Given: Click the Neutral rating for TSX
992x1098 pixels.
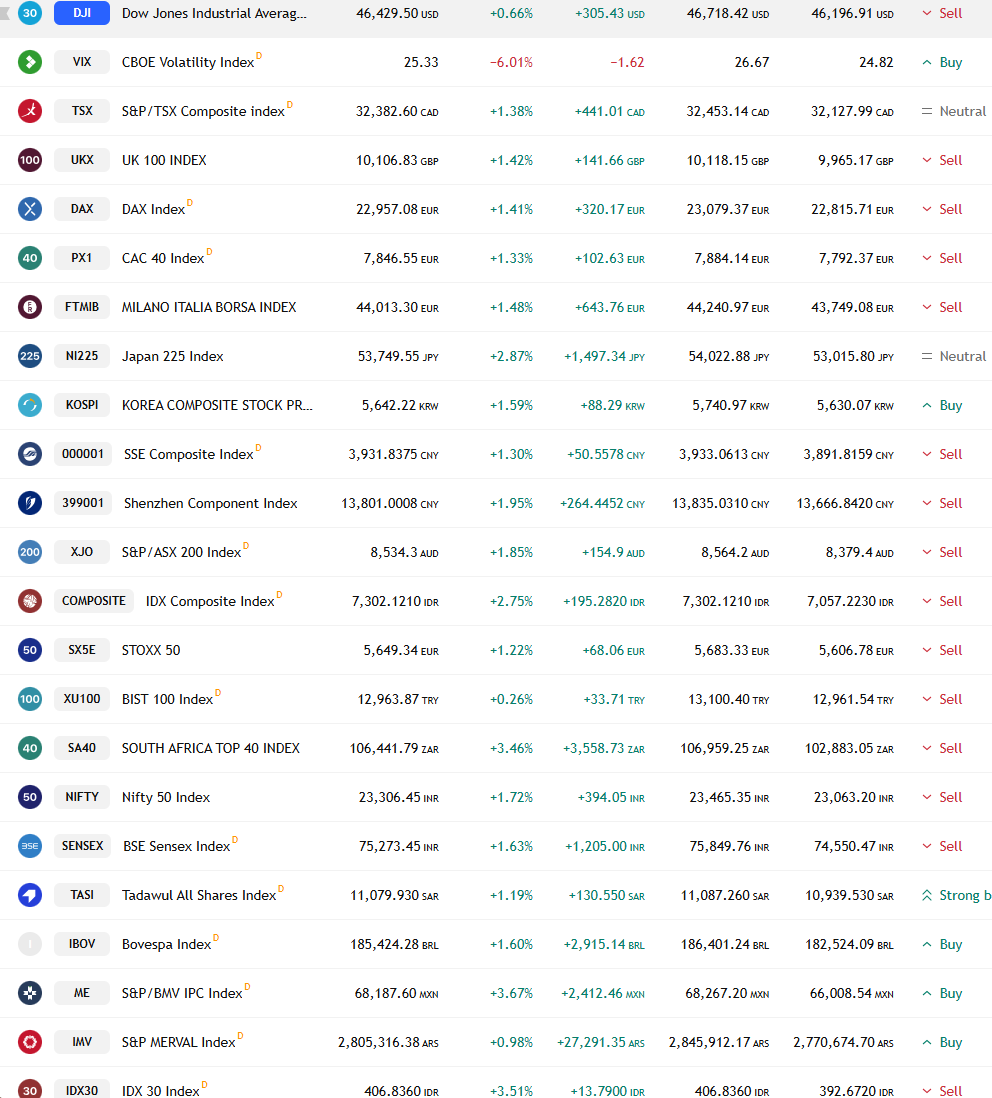Looking at the screenshot, I should [x=953, y=111].
